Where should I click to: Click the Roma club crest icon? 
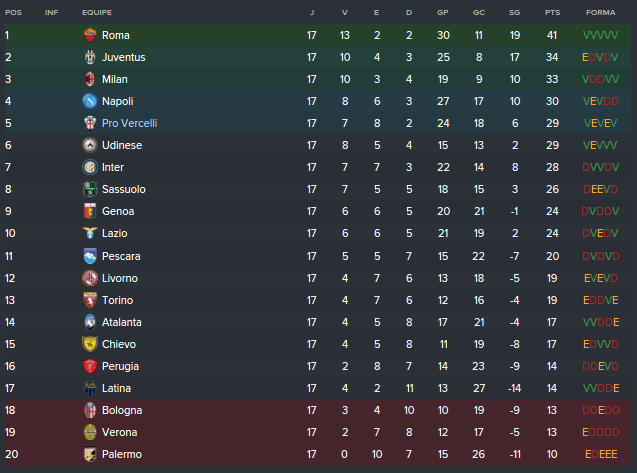click(x=89, y=35)
